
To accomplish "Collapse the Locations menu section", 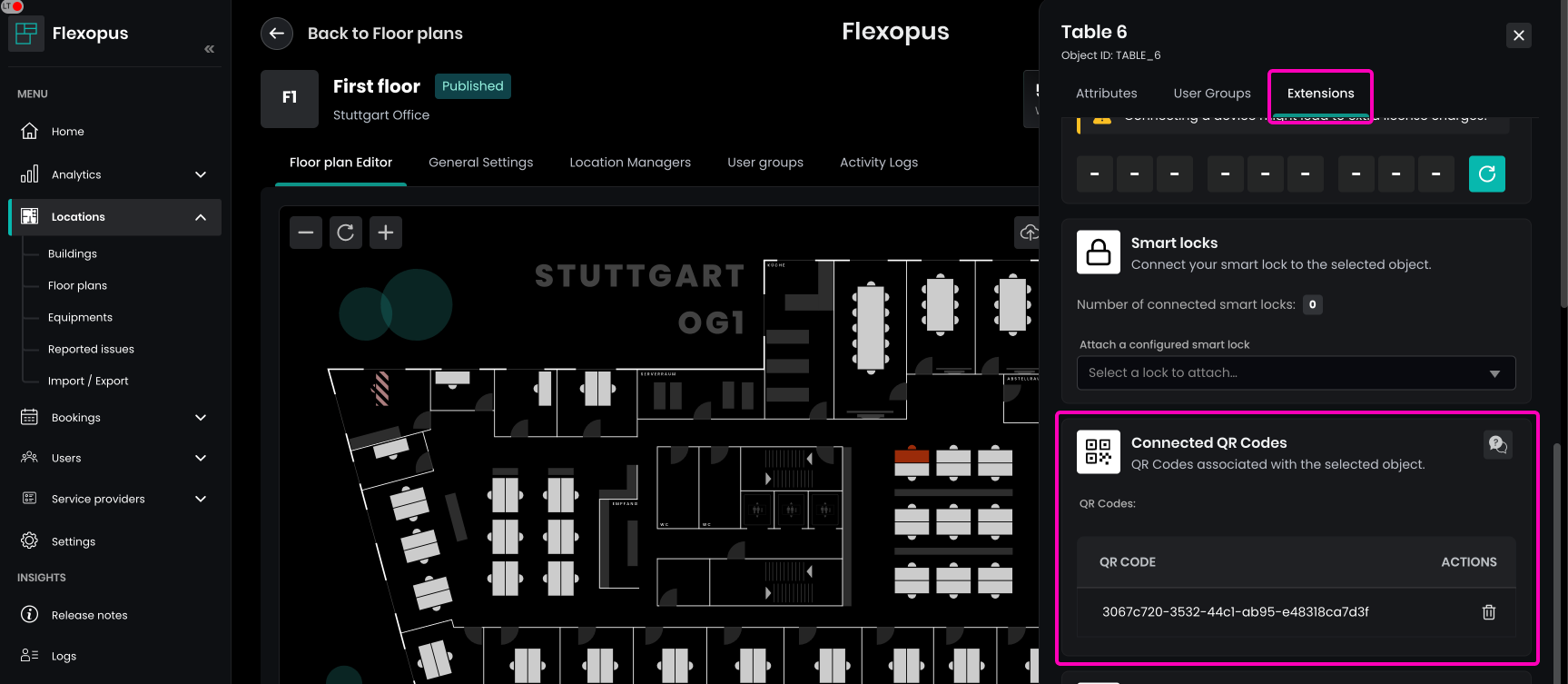I will [x=201, y=217].
